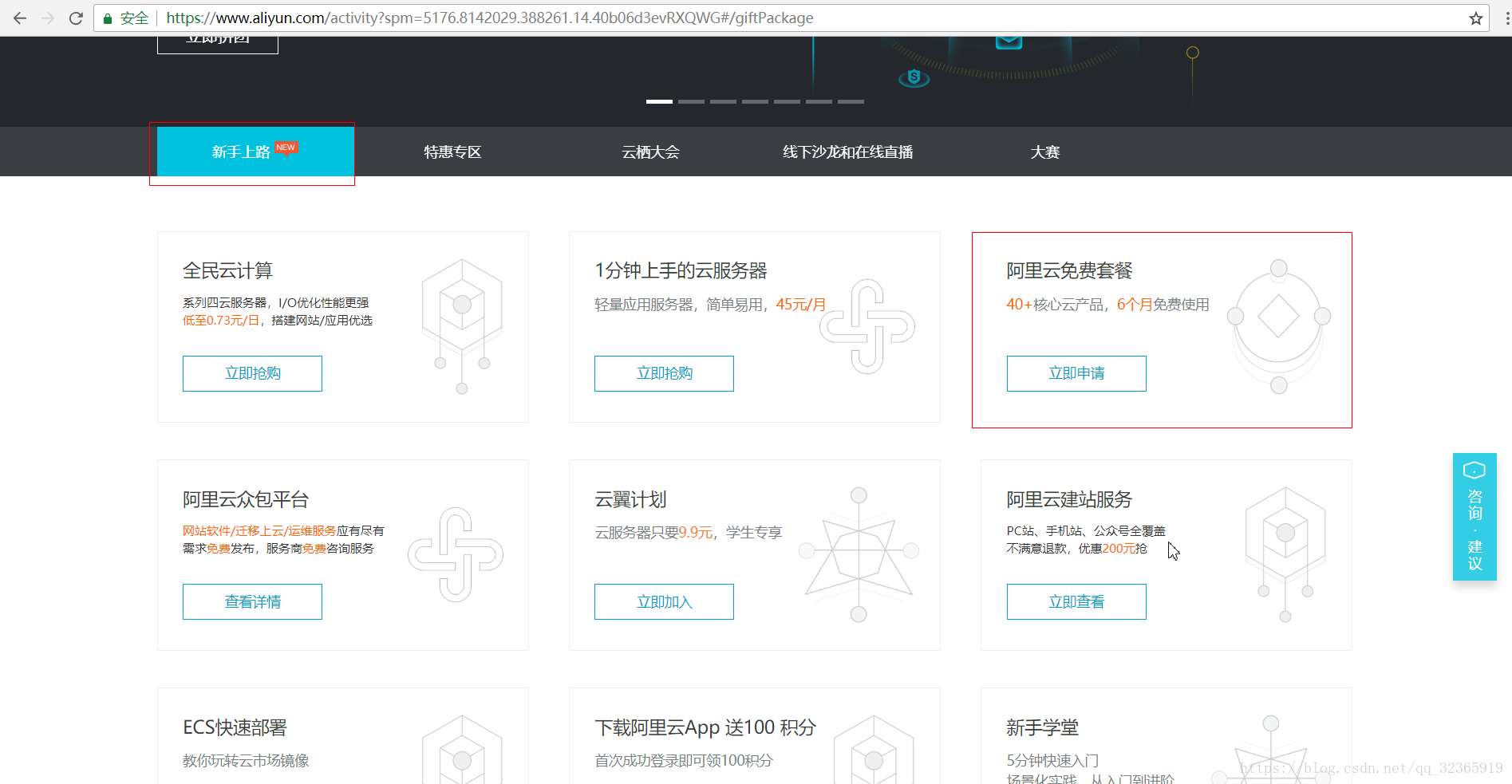Image resolution: width=1512 pixels, height=784 pixels.
Task: Click the 5分钟快速入门 text
Action: (1052, 761)
